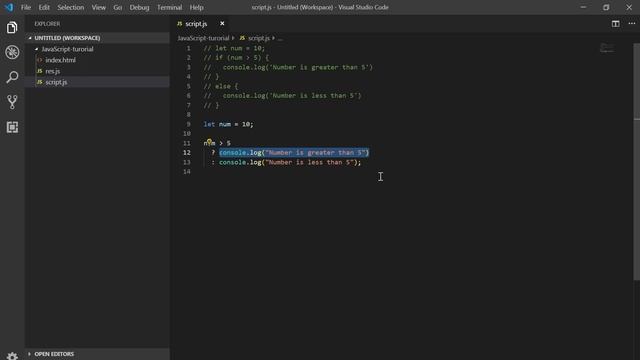Select script.js in the explorer
This screenshot has height=360, width=640.
(97, 82)
